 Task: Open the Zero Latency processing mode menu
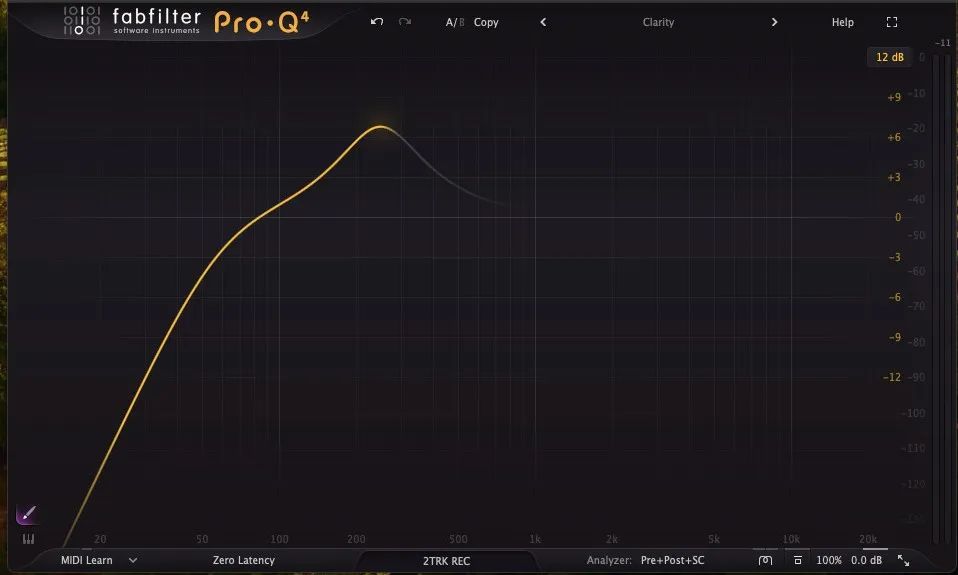(243, 561)
